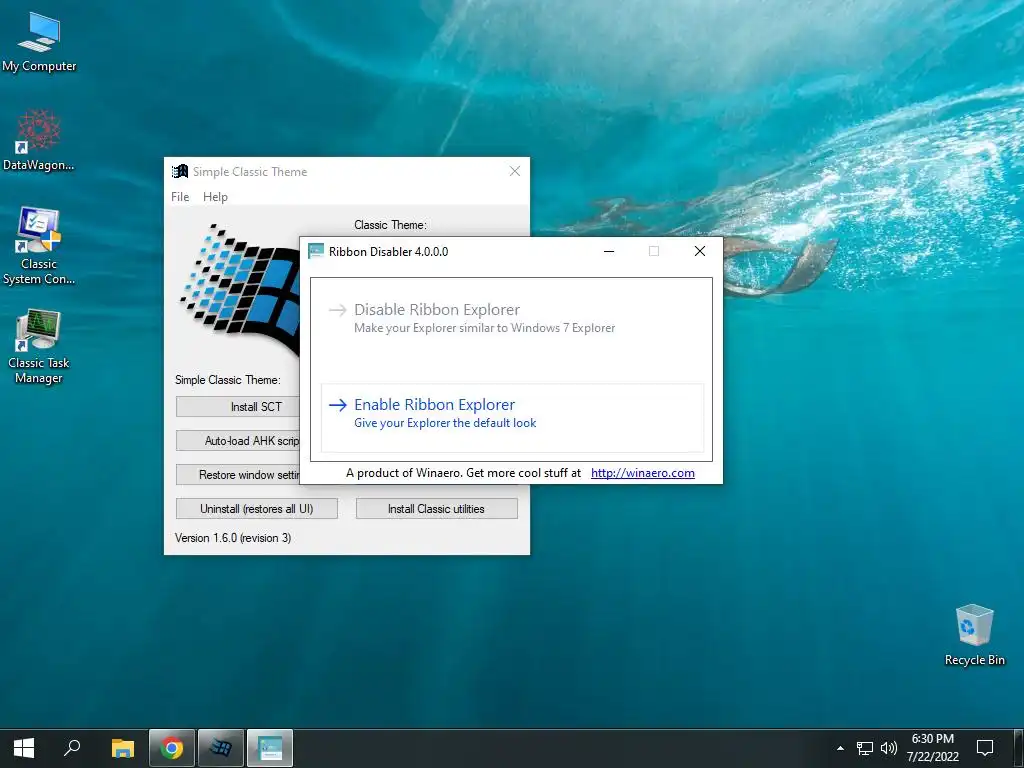
Task: Open taskbar search magnifier
Action: (x=72, y=748)
